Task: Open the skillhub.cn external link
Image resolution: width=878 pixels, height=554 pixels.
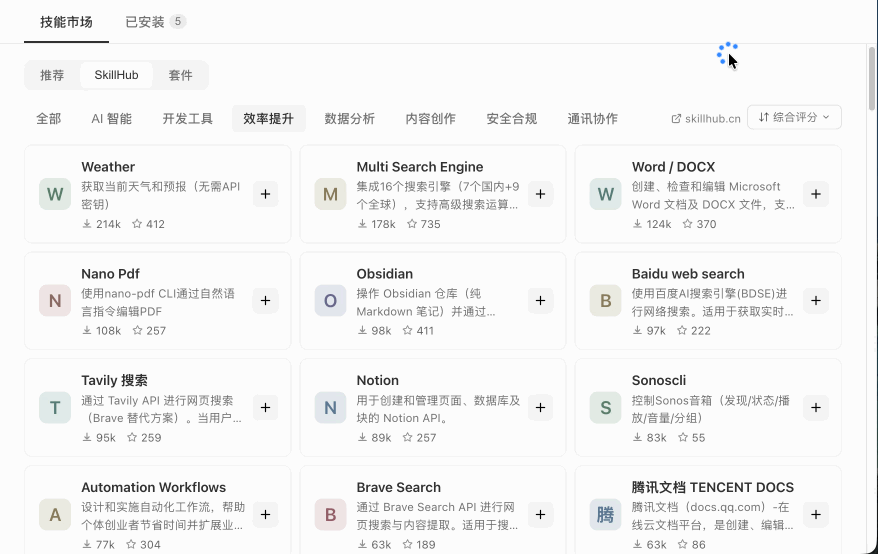Action: point(706,119)
